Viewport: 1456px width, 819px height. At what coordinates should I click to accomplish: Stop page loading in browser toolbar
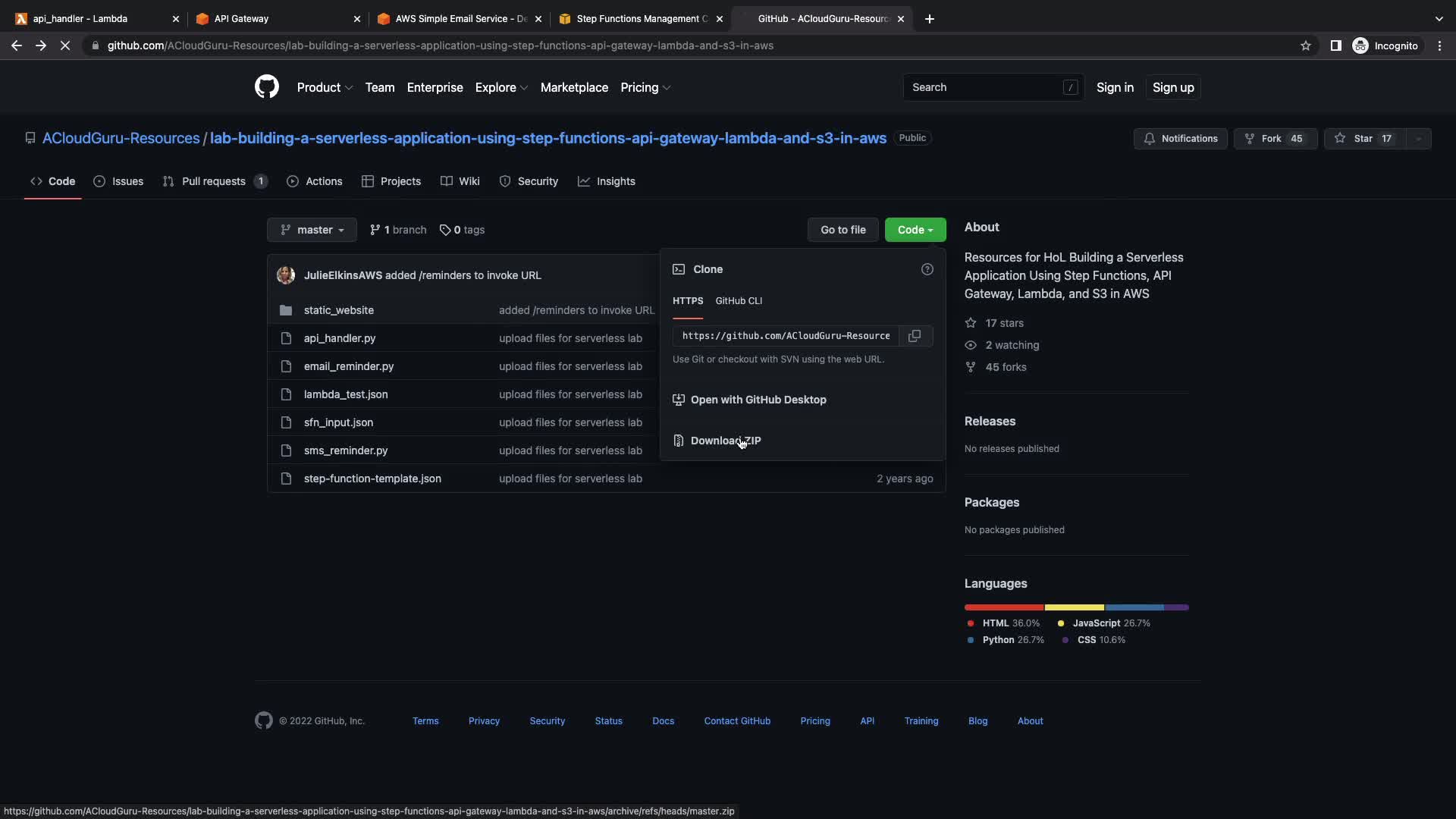tap(65, 45)
